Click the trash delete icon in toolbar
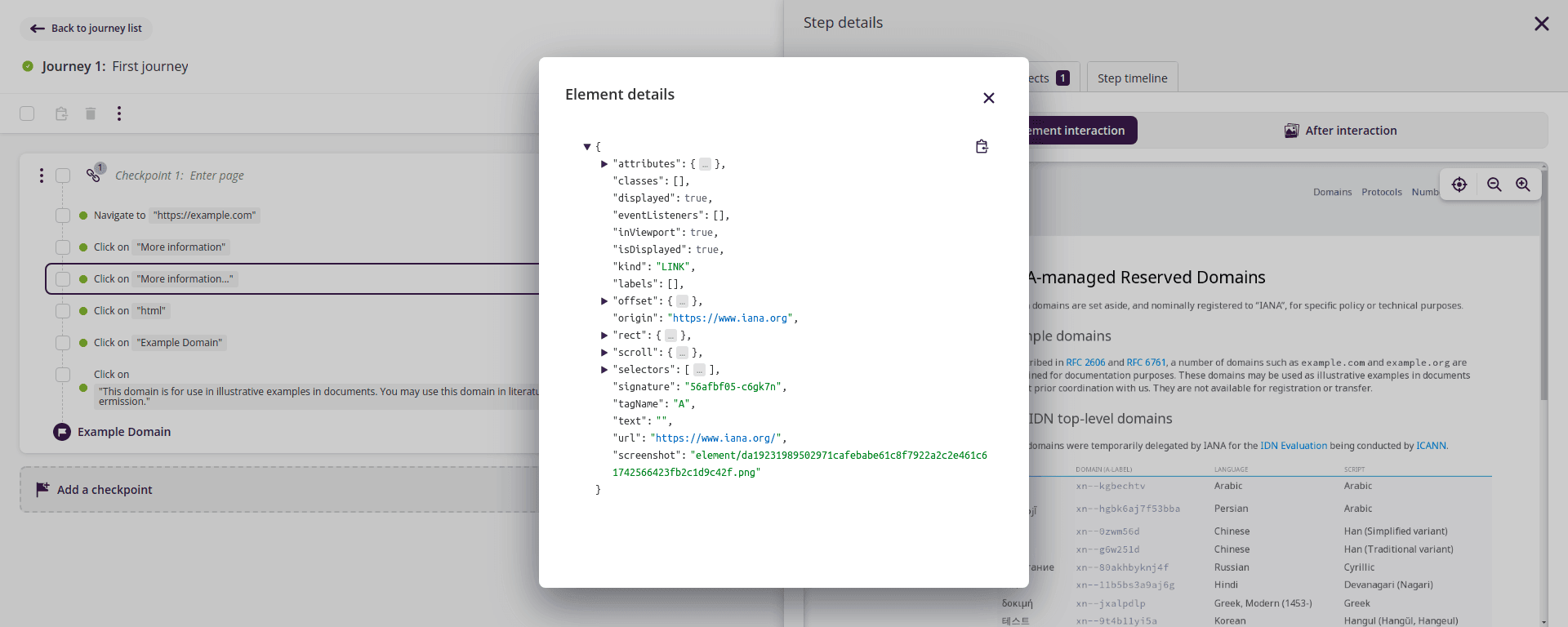This screenshot has height=627, width=1568. [91, 113]
